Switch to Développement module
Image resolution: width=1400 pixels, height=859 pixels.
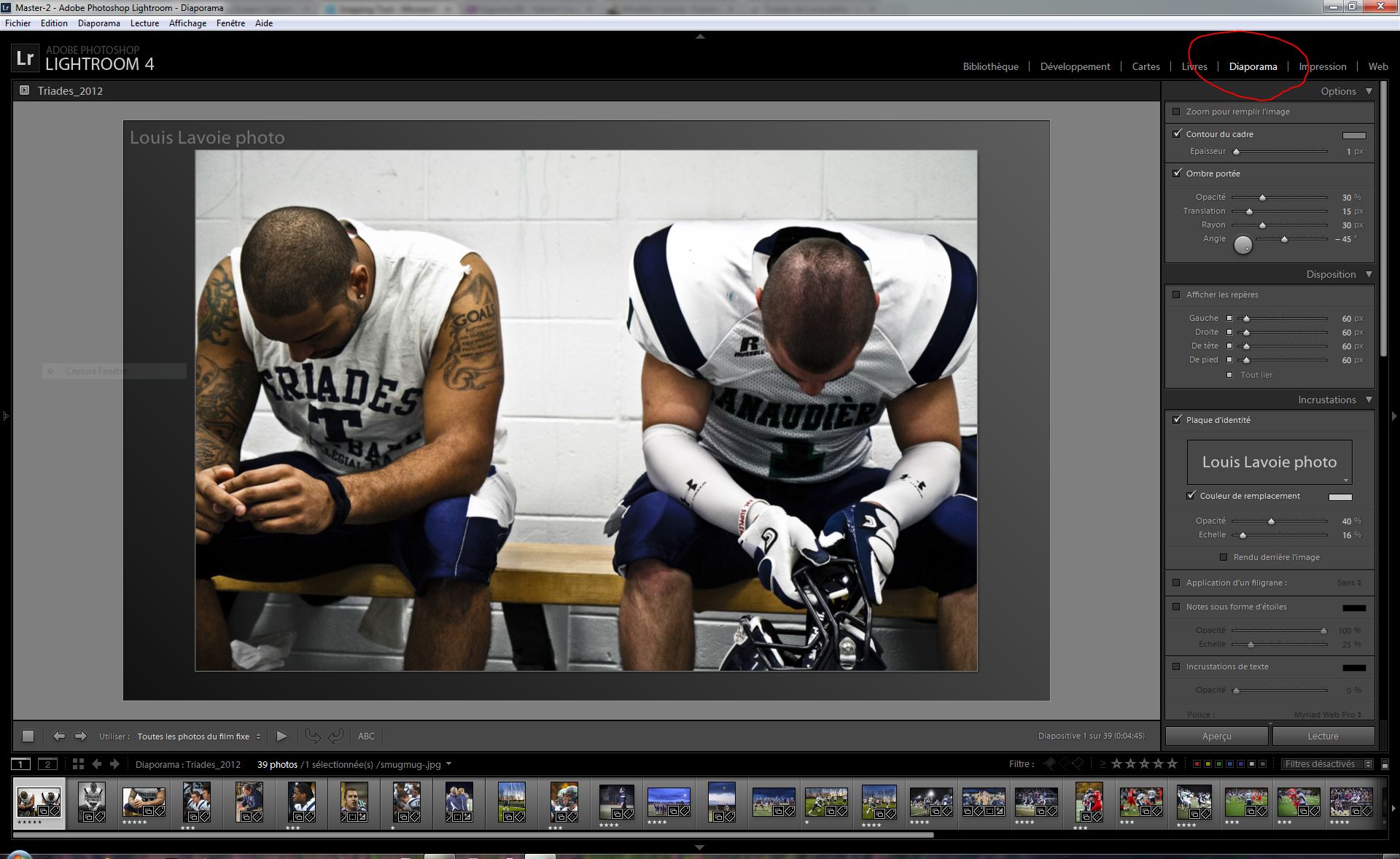point(1075,66)
